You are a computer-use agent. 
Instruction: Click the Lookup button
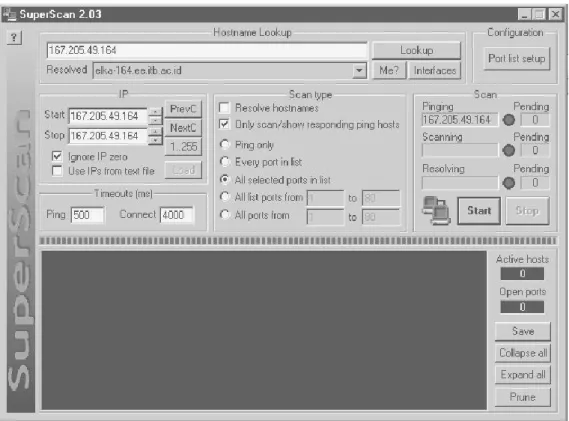pyautogui.click(x=417, y=50)
